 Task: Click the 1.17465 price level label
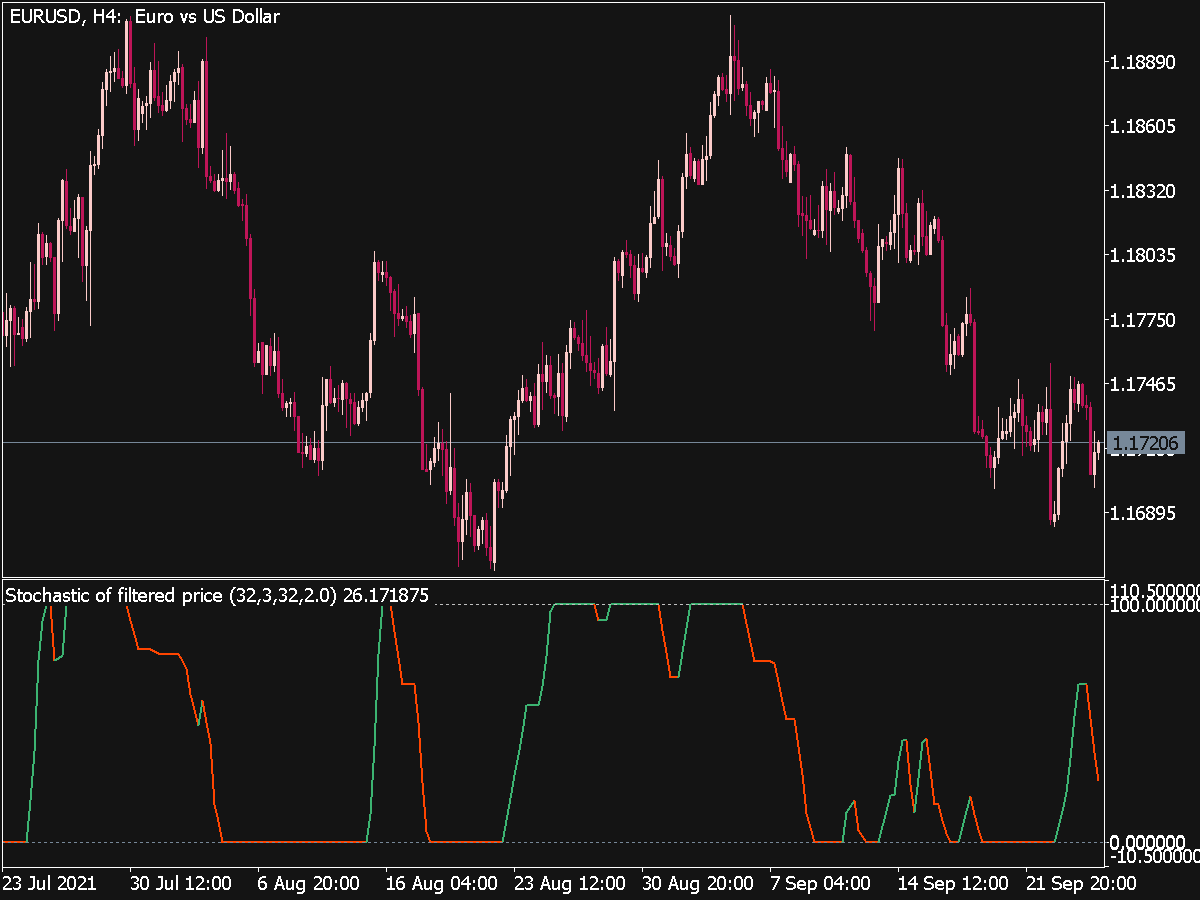pos(1143,384)
